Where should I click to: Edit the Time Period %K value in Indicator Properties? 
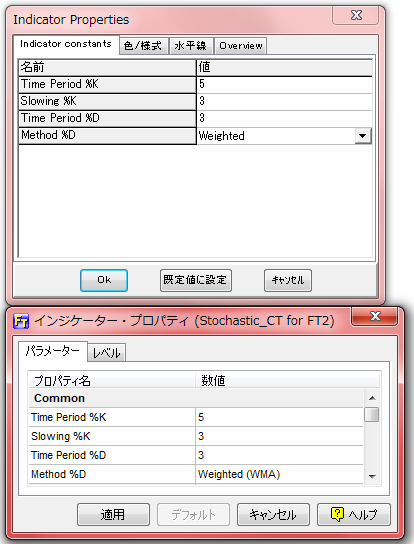coord(284,84)
